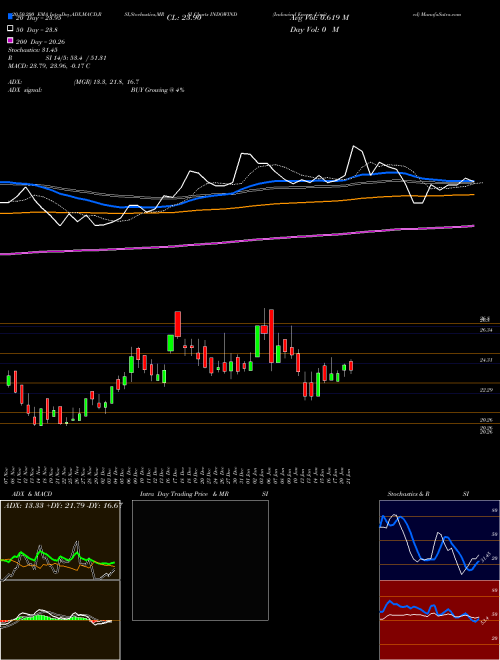
Task: Click 'ADX: 13.33 +DY: 21.79 -DY: 16.67' header
Action: (x=63, y=505)
